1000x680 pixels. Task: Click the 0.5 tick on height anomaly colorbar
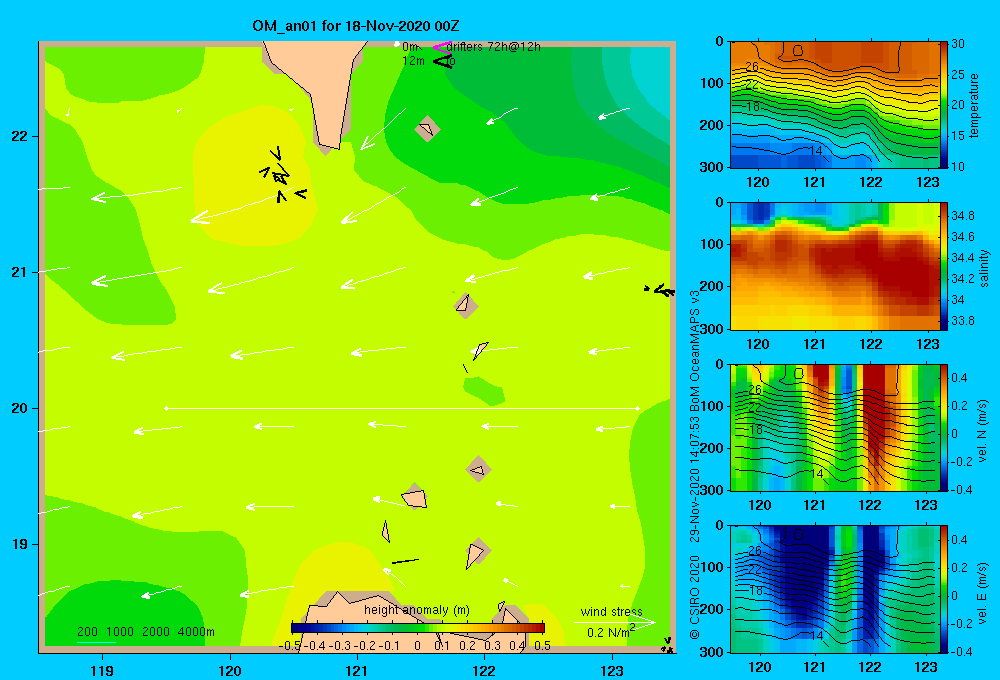[x=543, y=646]
